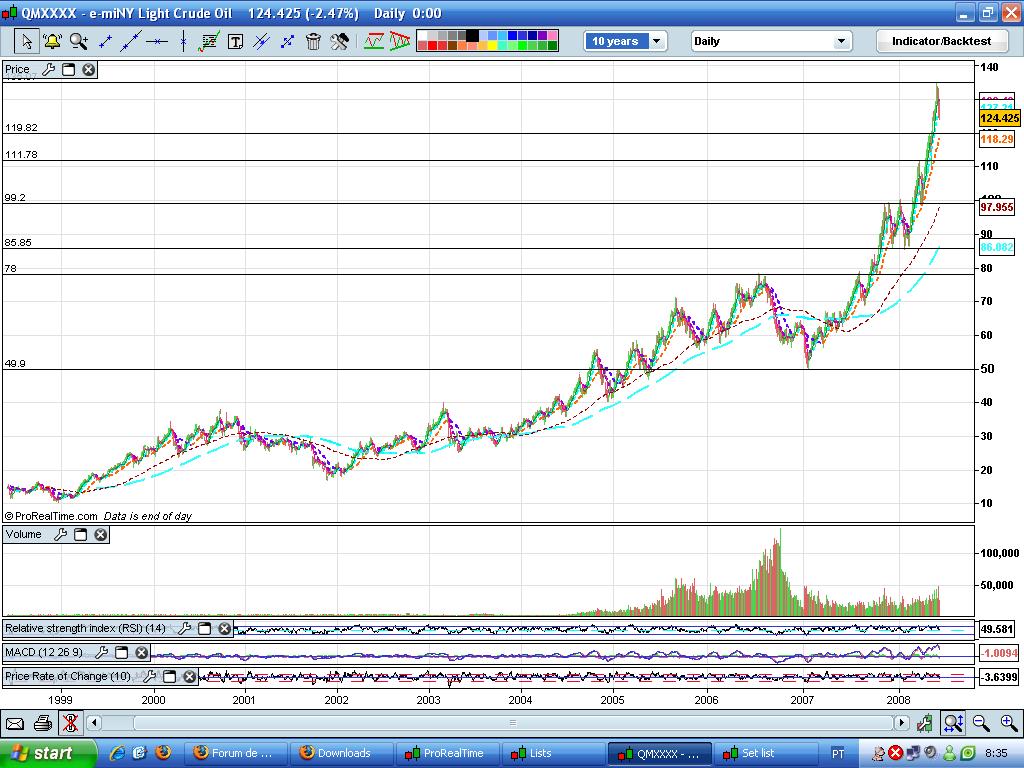Image resolution: width=1024 pixels, height=768 pixels.
Task: Toggle the crossed-out cursor mode button
Action: [70, 724]
